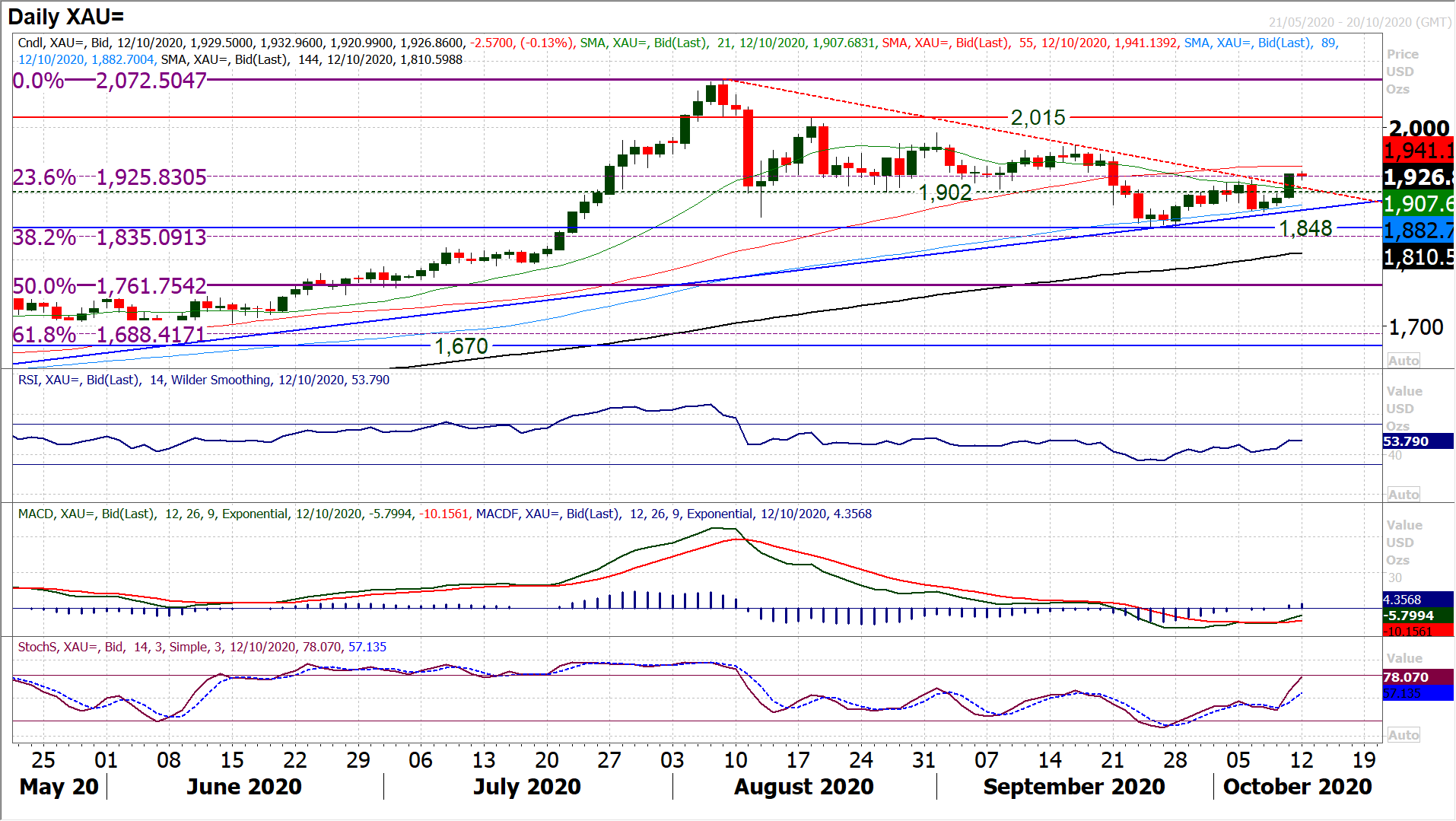
Task: Click the black 1,926 last price tag
Action: [x=1419, y=177]
